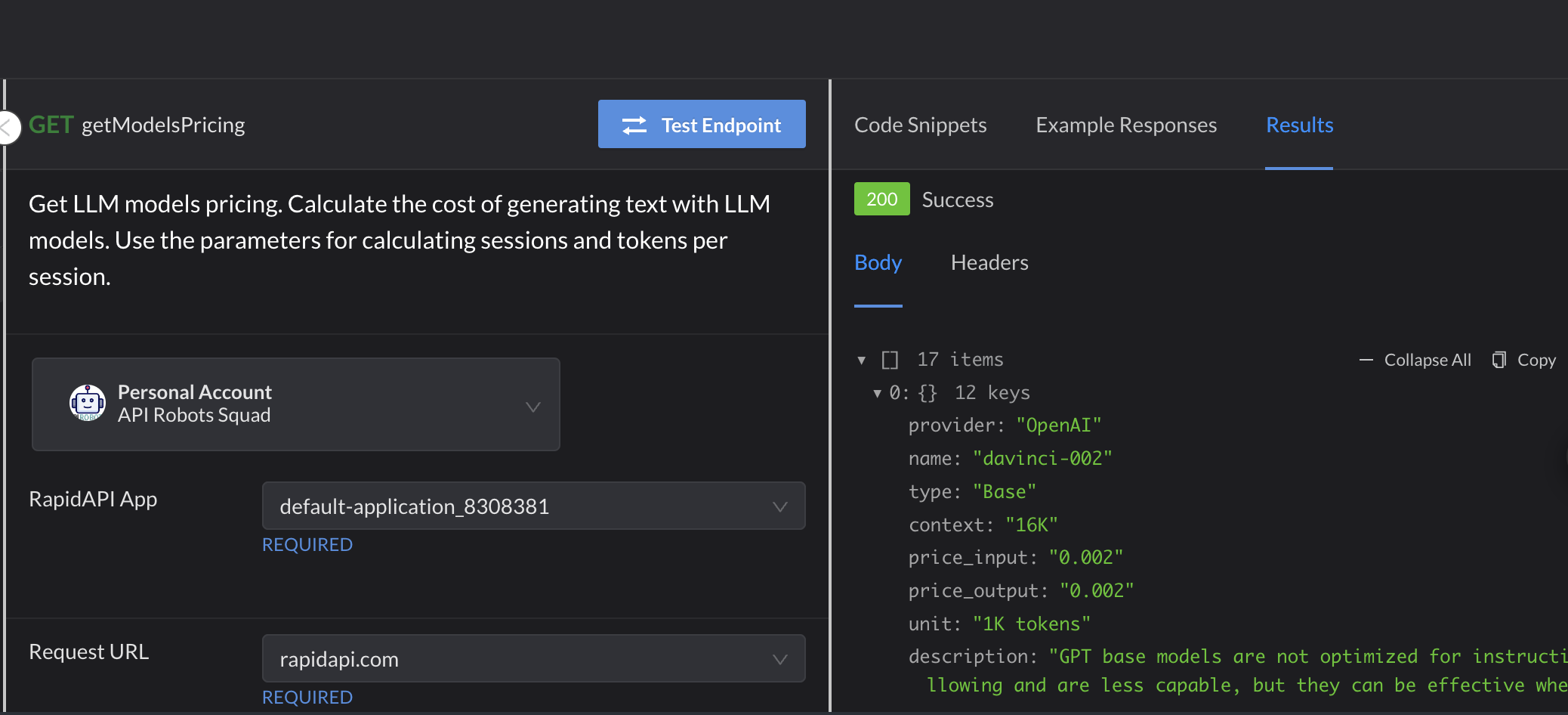Click the unit value "1K tokens"

point(1031,624)
